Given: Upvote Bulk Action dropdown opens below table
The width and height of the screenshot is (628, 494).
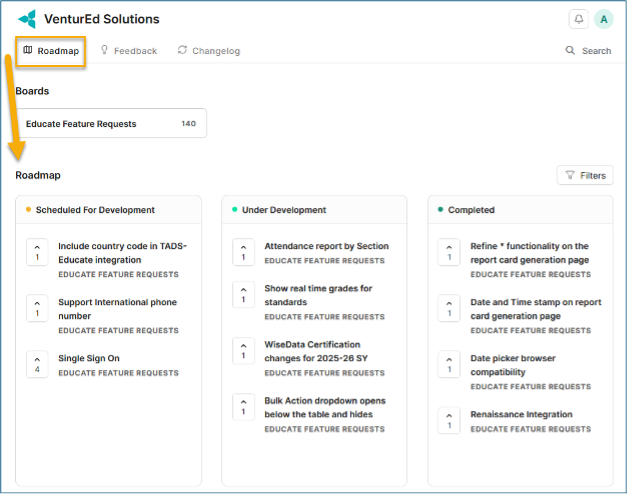Looking at the screenshot, I should point(244,407).
